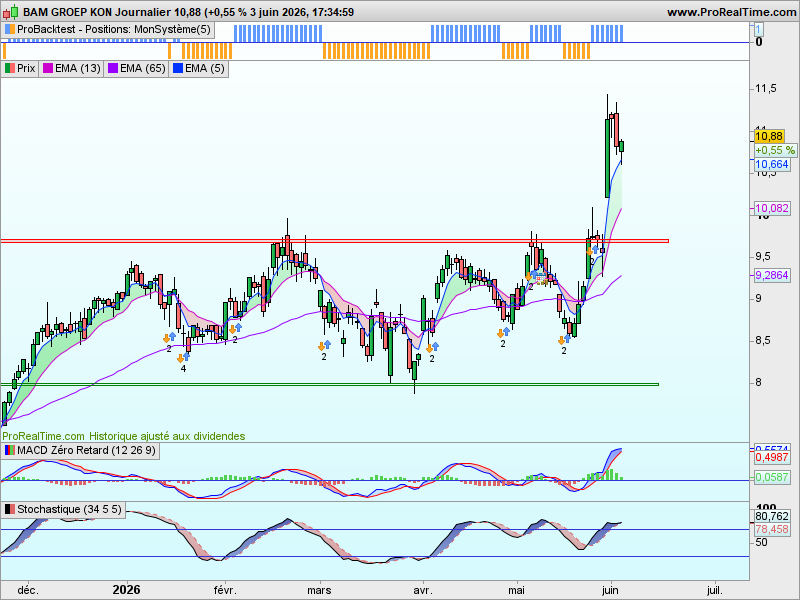This screenshot has width=800, height=600.
Task: Select the purple 9,2864 EMA value label
Action: (771, 275)
